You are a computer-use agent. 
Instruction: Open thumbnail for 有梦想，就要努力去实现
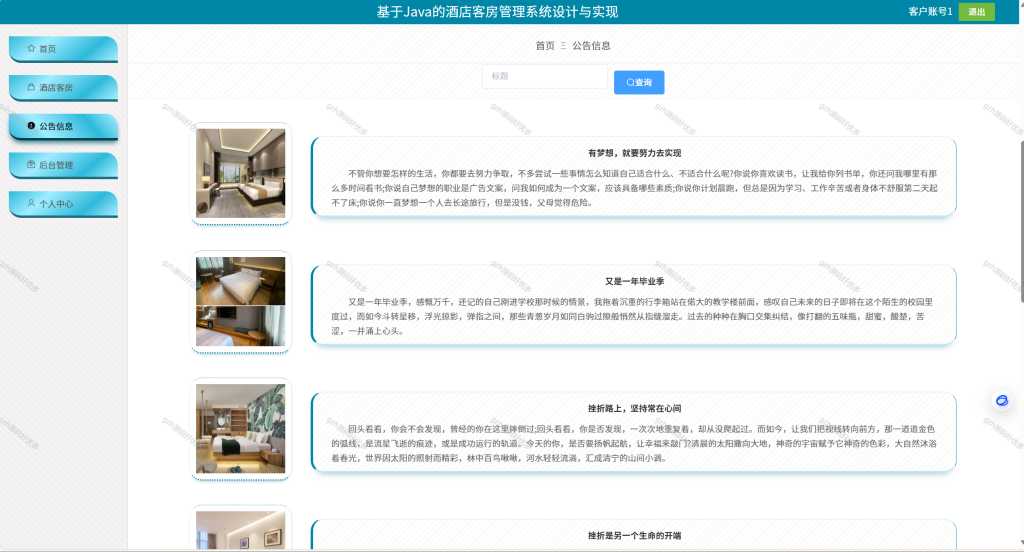click(x=240, y=173)
